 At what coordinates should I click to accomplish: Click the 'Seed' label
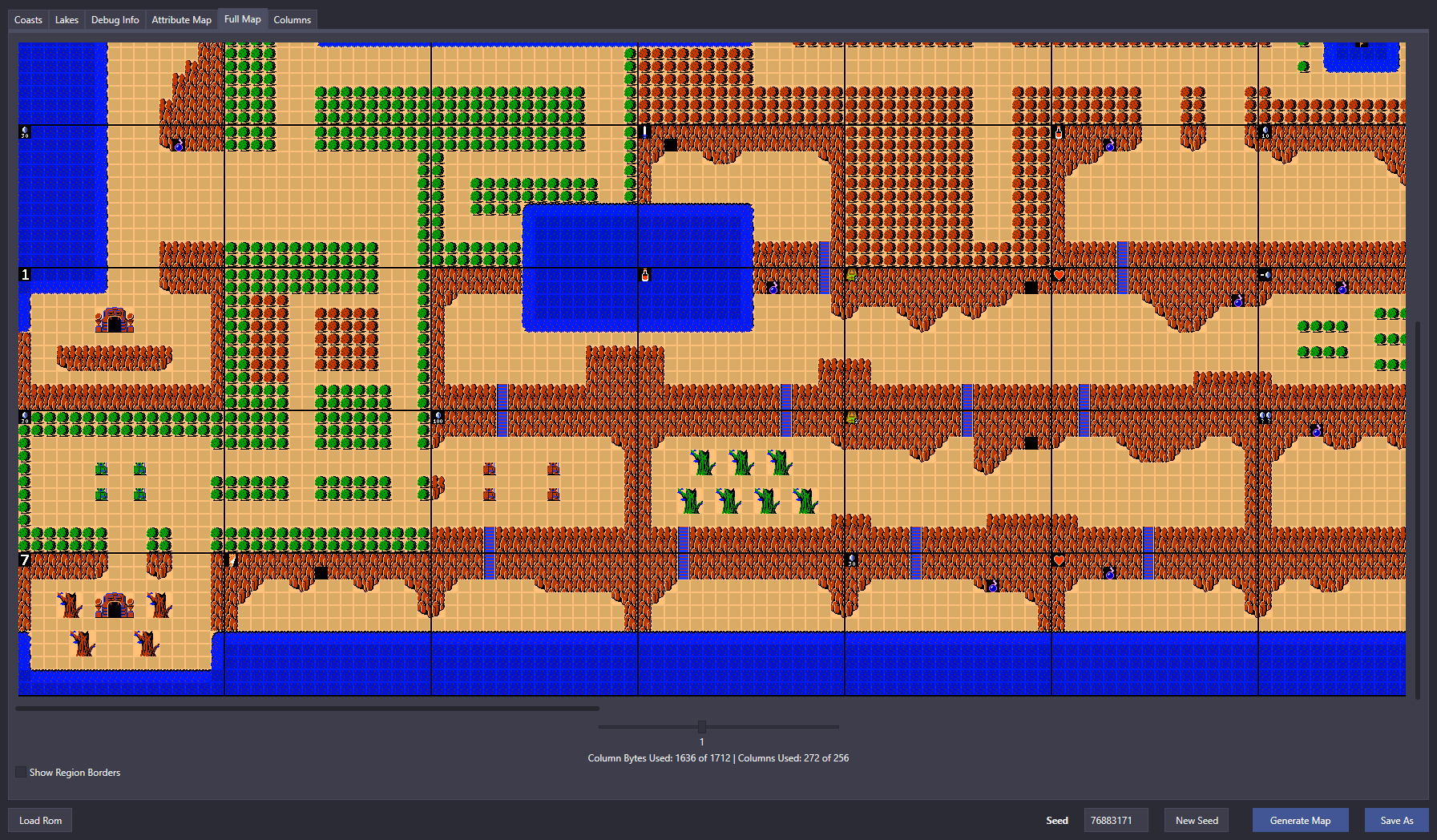point(1057,820)
